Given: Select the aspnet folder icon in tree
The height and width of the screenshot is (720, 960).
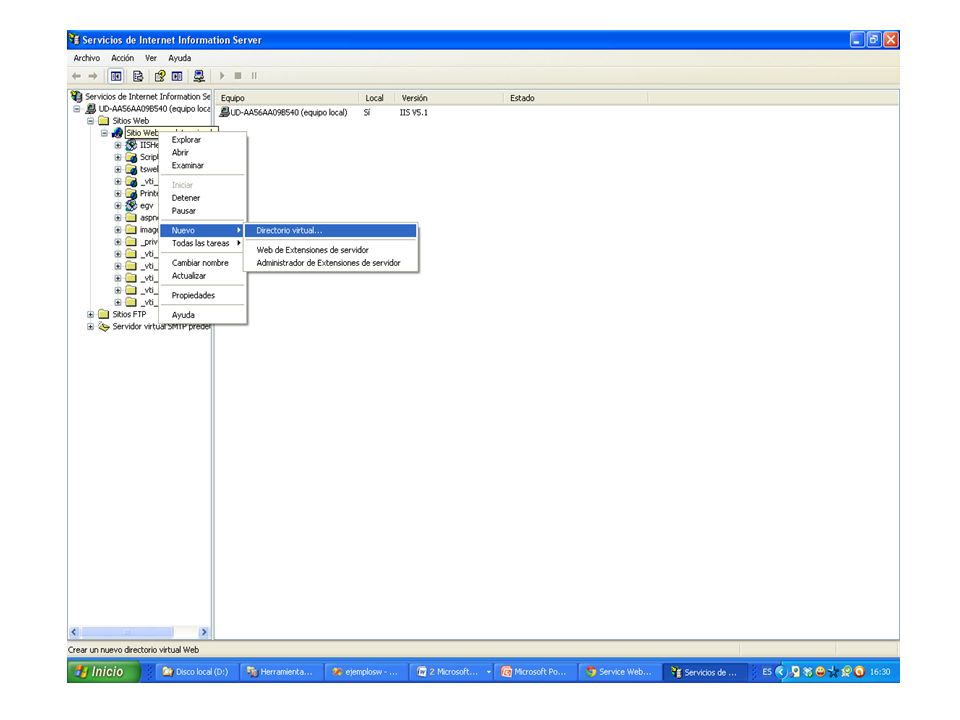Looking at the screenshot, I should (x=131, y=217).
